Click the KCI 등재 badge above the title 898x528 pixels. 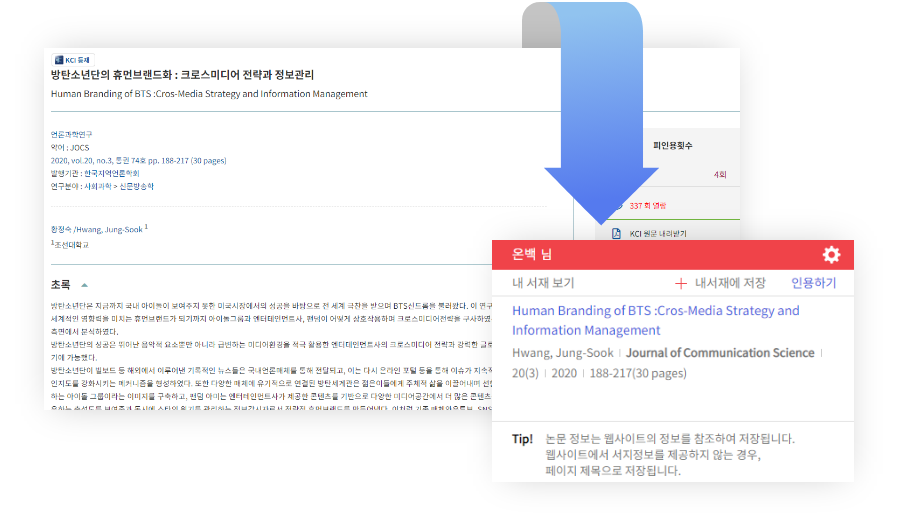(73, 60)
